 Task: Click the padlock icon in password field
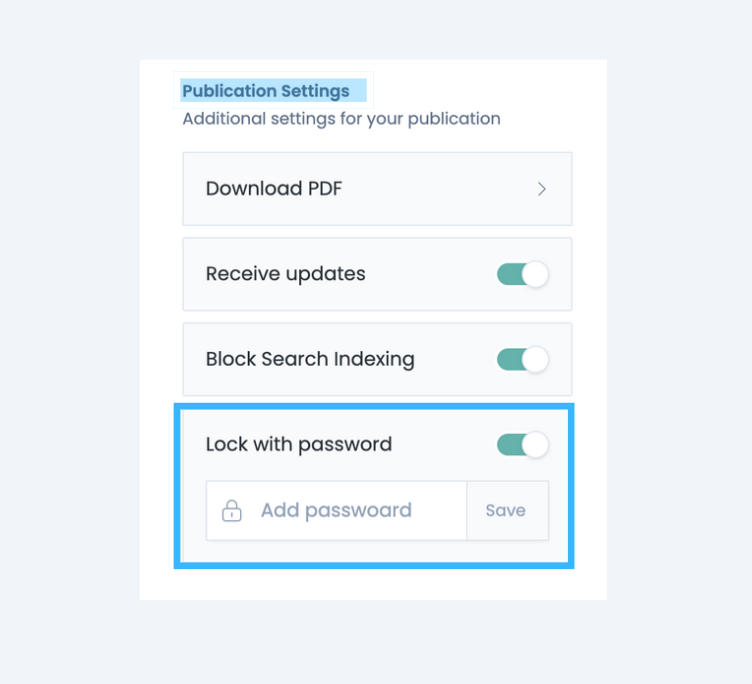232,511
